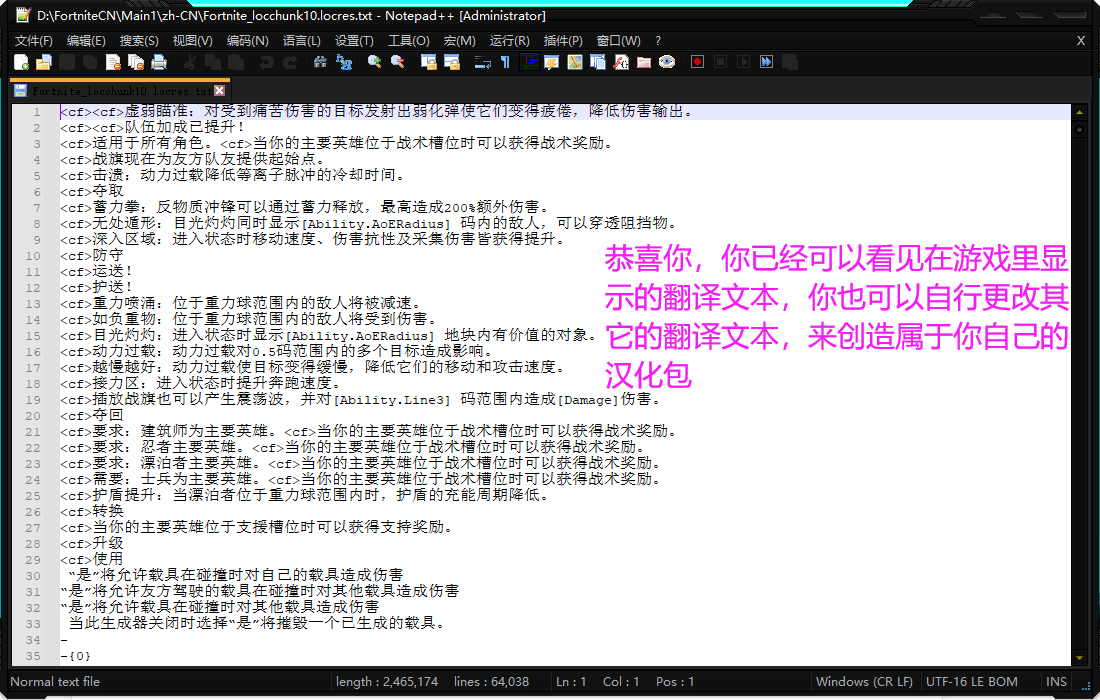
Task: Open the User Defined Language icon
Action: point(551,62)
